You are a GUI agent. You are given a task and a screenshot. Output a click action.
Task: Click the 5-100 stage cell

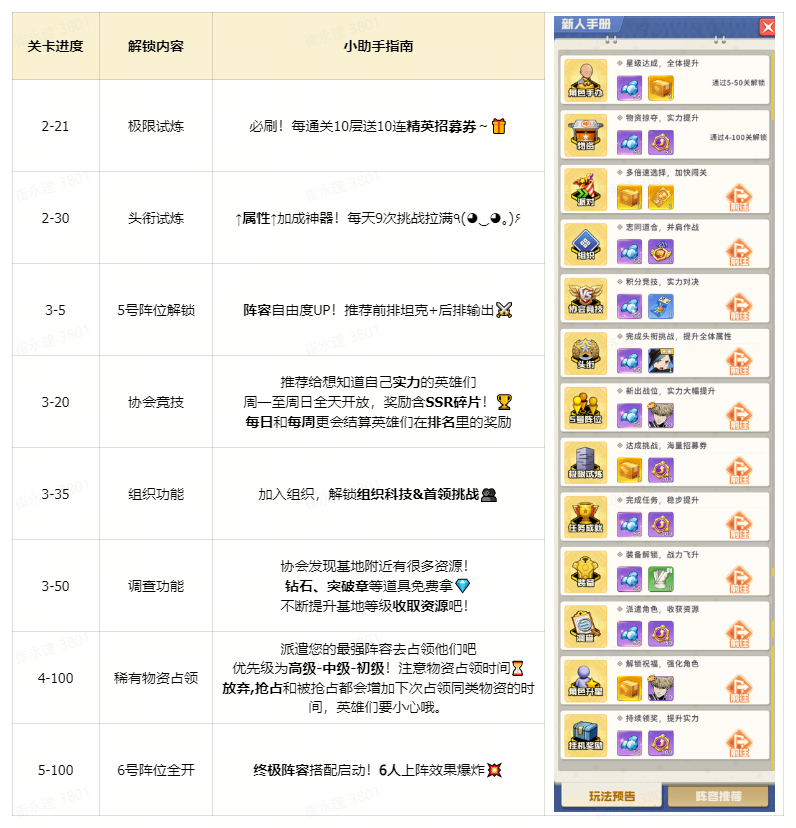[x=55, y=770]
